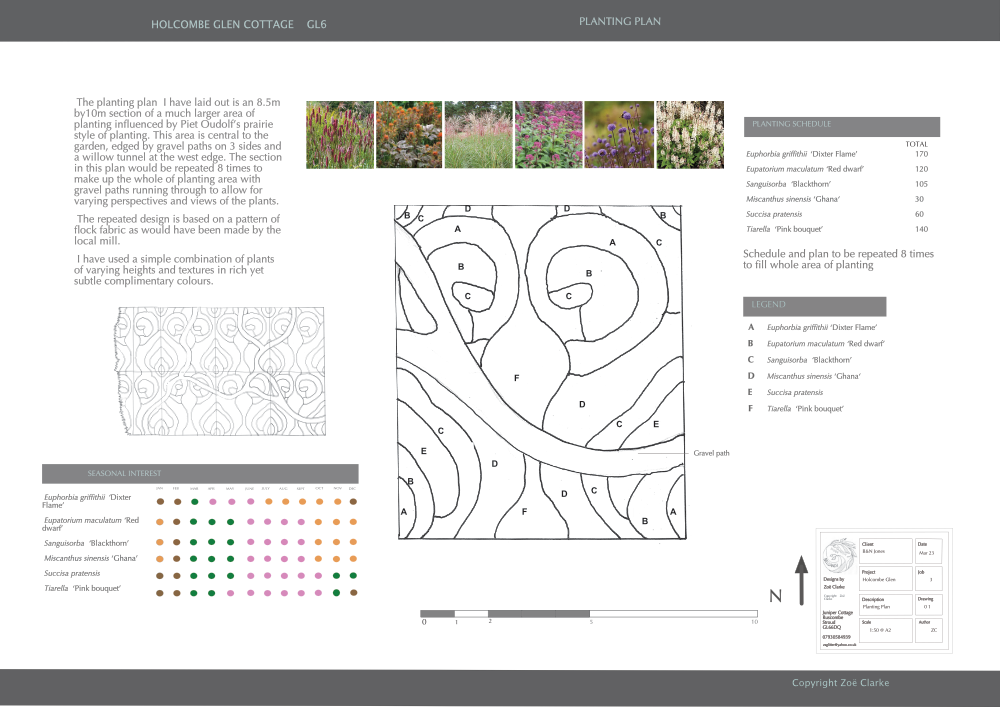Select the letter F zone on the planting plan

[x=517, y=378]
